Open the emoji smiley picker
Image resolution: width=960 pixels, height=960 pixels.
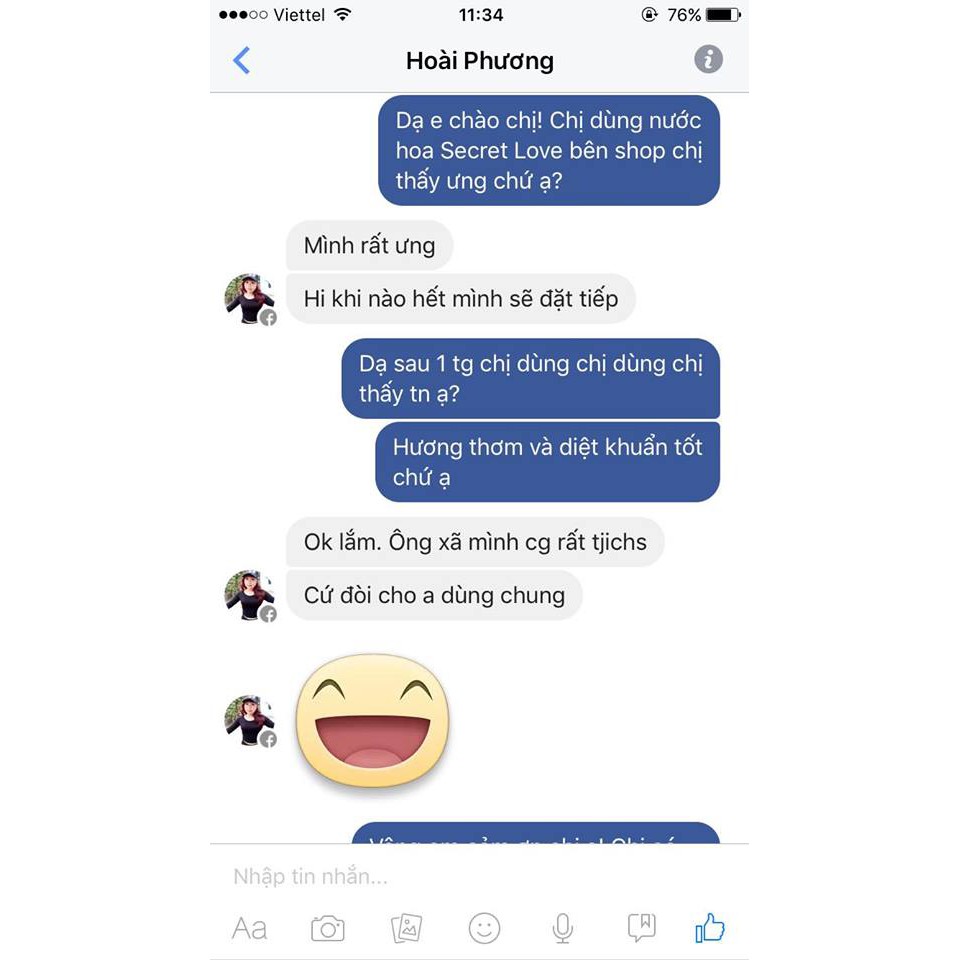pyautogui.click(x=484, y=928)
